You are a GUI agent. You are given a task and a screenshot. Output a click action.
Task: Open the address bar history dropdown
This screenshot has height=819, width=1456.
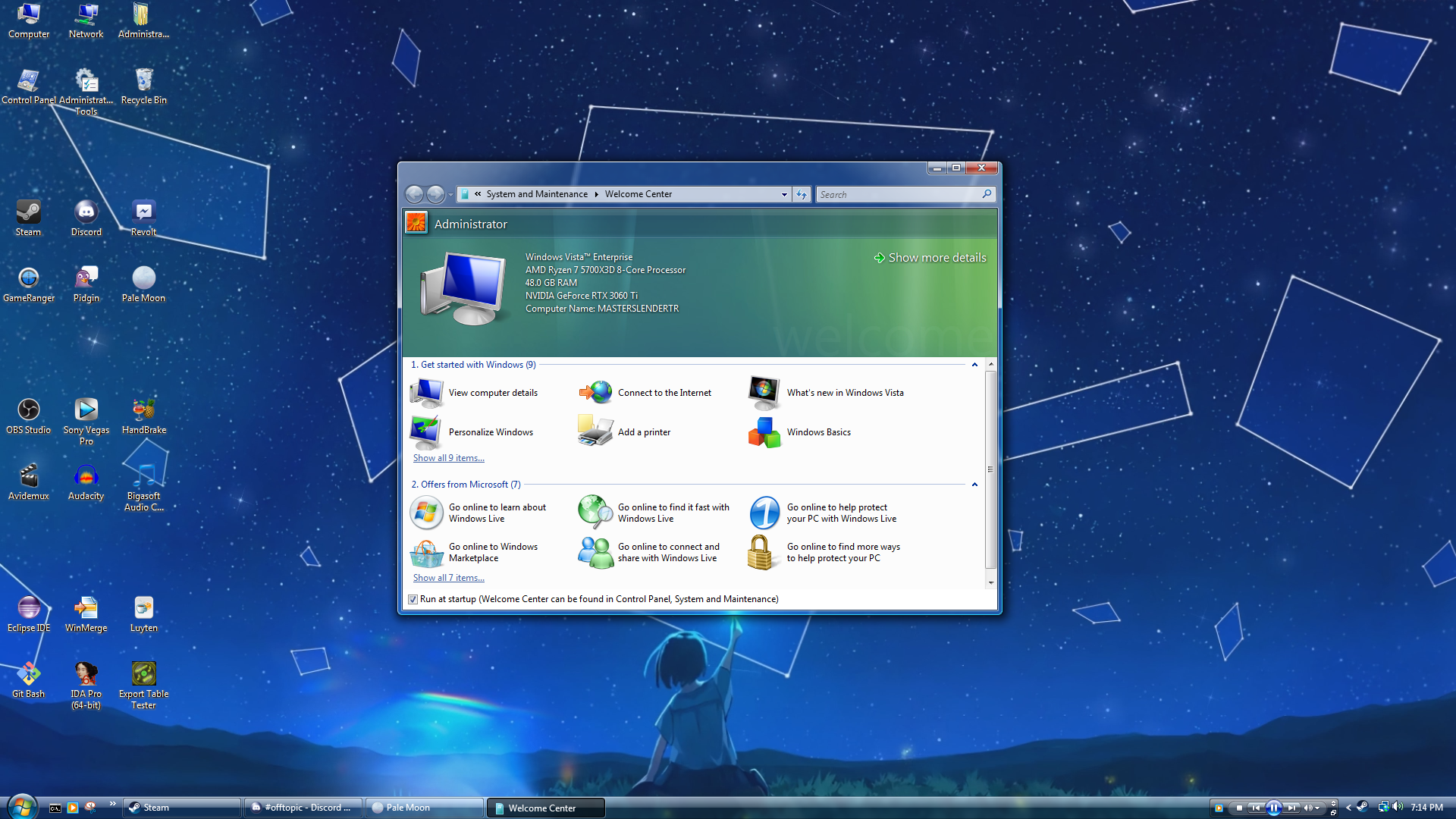pyautogui.click(x=784, y=195)
